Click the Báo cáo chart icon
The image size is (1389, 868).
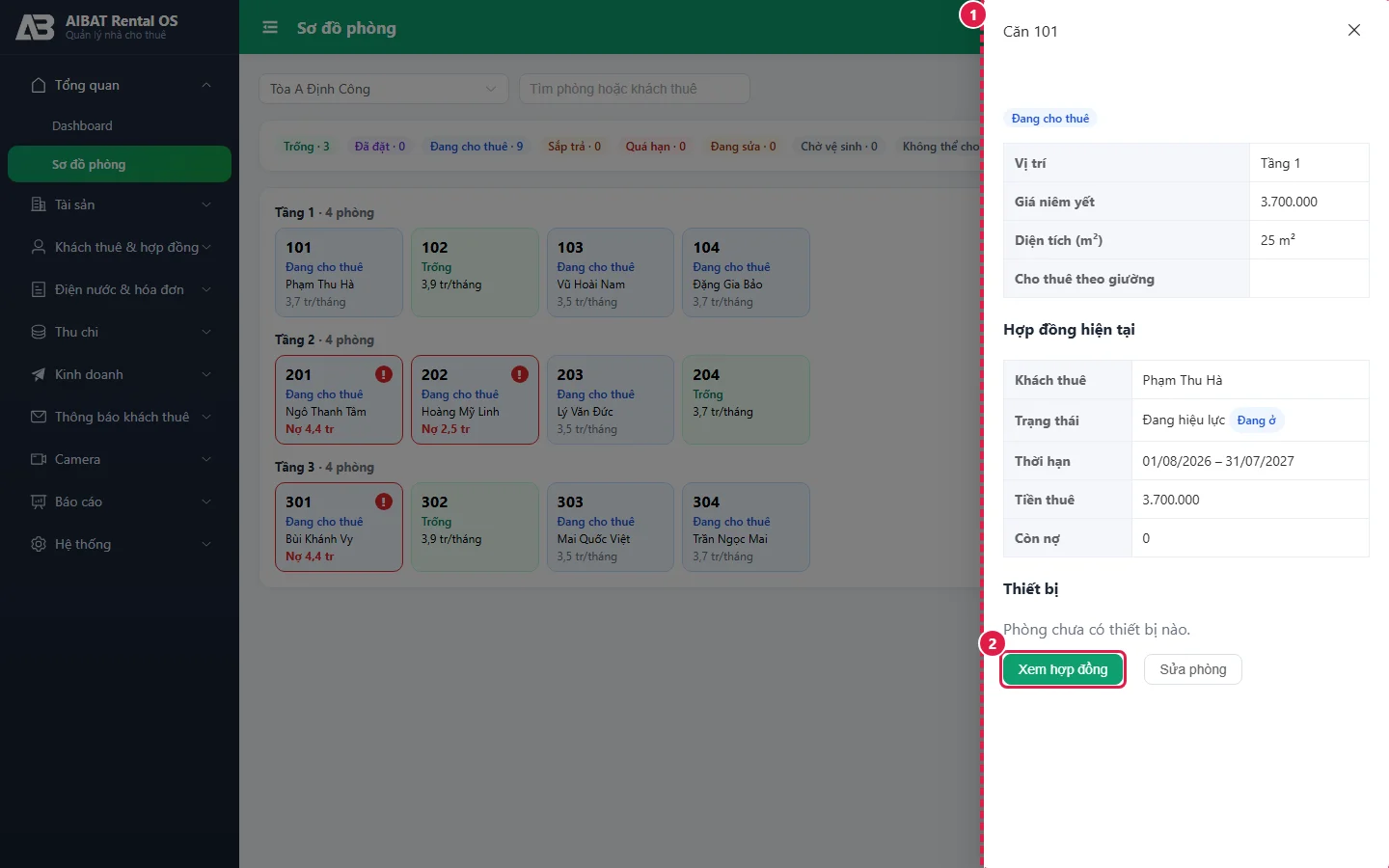[x=39, y=502]
